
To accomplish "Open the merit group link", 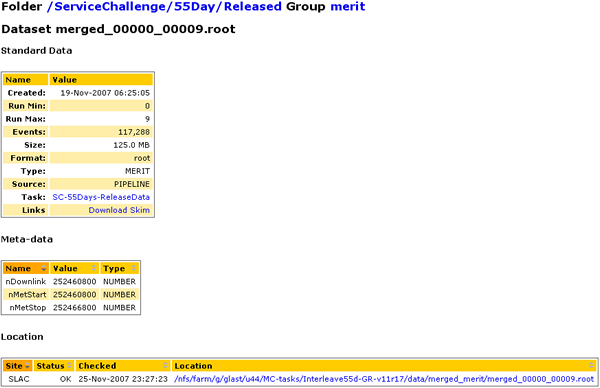I will [x=348, y=7].
